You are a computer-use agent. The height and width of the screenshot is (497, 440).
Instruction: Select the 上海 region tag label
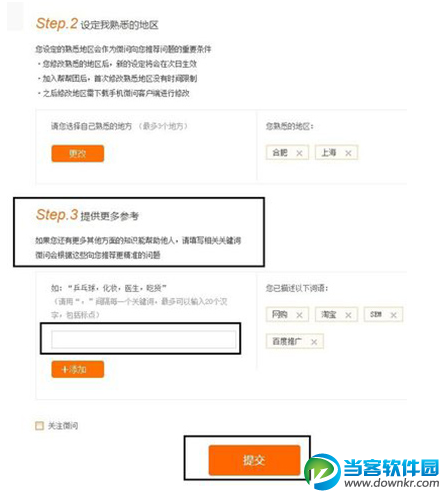pos(329,153)
